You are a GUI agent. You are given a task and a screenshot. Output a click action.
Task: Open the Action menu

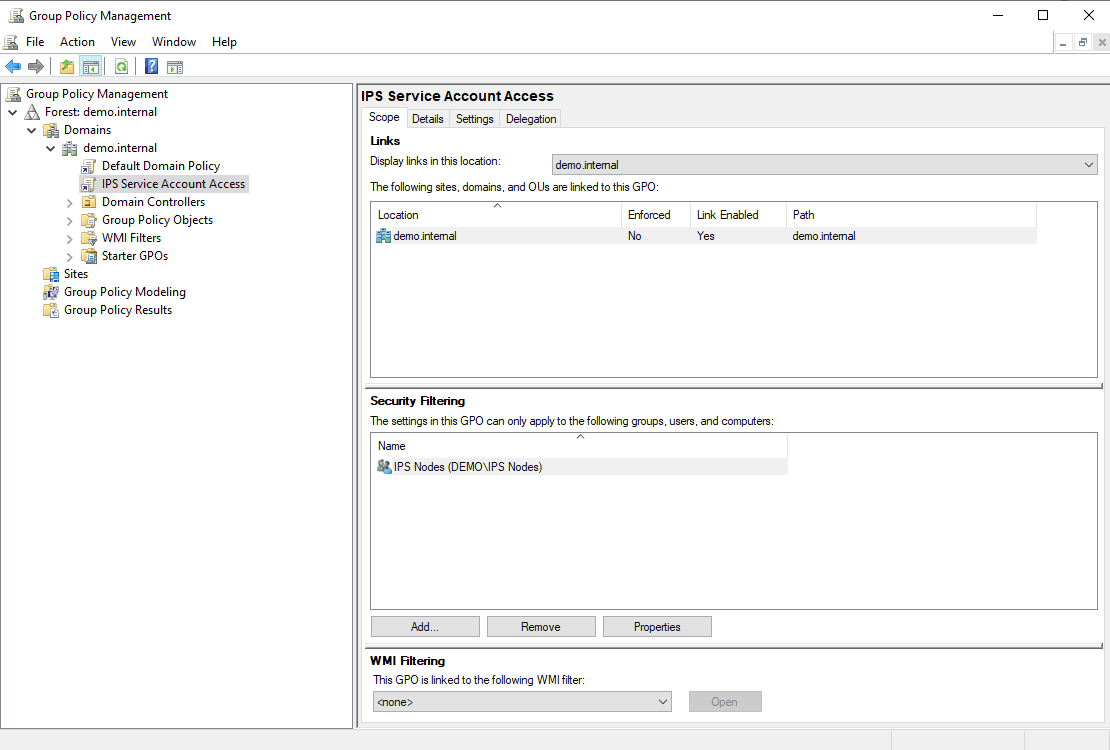pos(77,41)
